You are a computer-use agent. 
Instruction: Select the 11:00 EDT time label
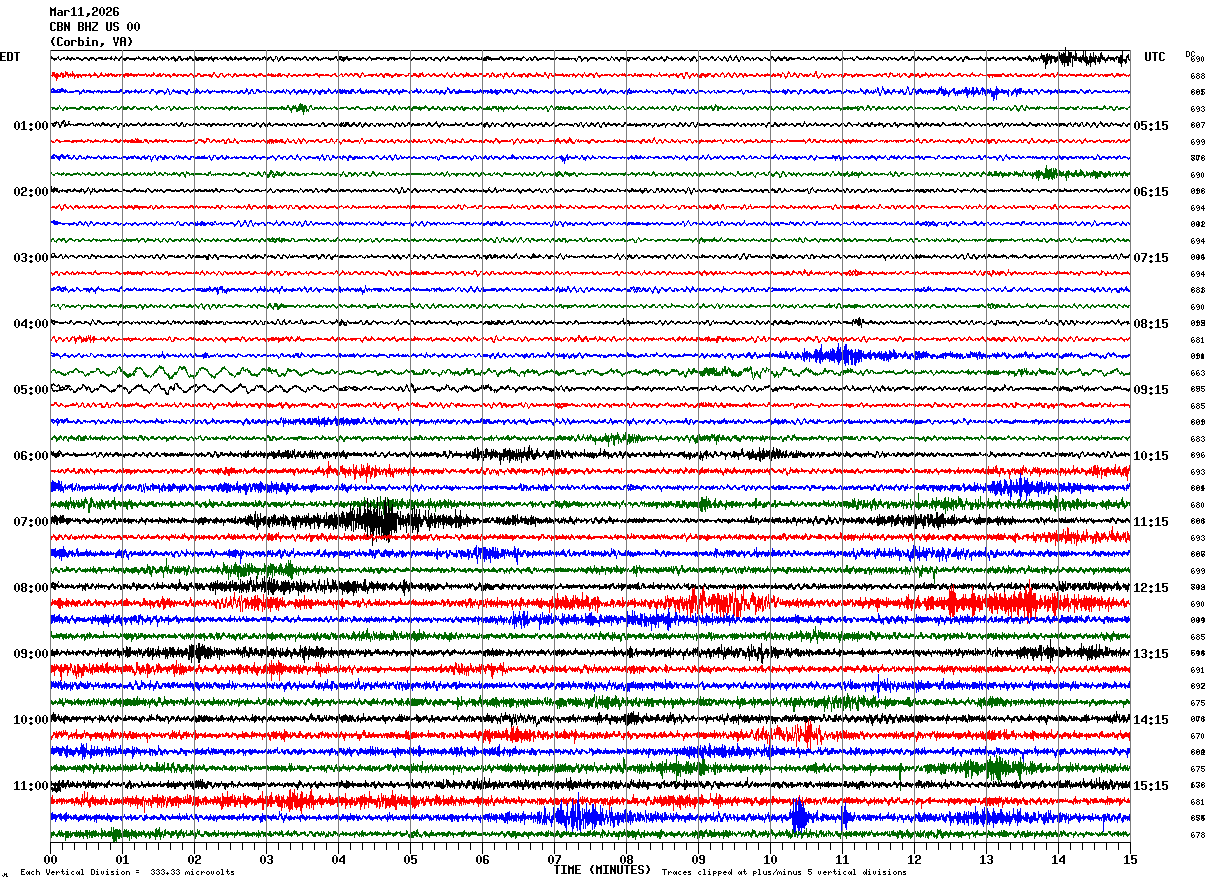[31, 786]
